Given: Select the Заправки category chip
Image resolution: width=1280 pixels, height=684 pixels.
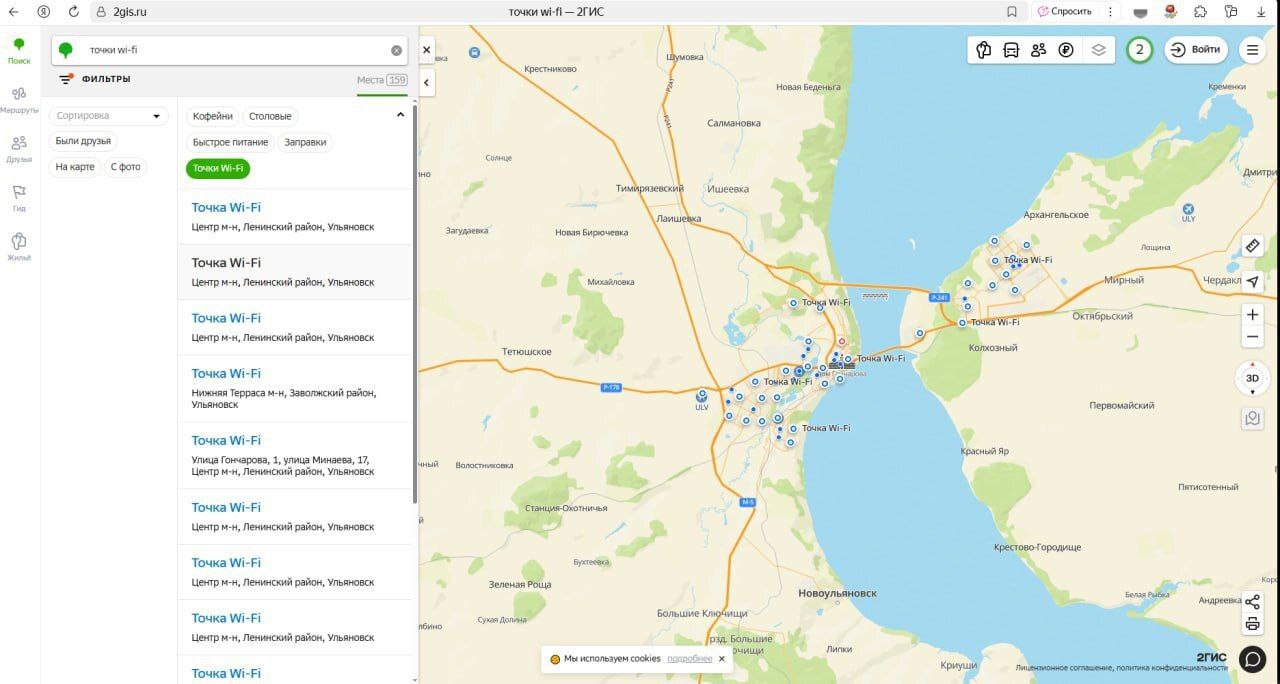Looking at the screenshot, I should coord(305,142).
